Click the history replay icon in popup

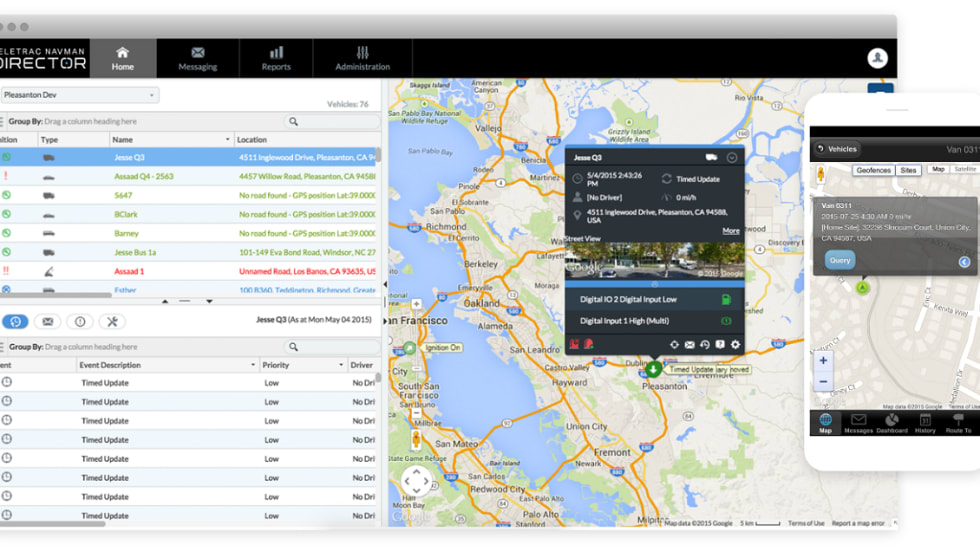click(705, 345)
